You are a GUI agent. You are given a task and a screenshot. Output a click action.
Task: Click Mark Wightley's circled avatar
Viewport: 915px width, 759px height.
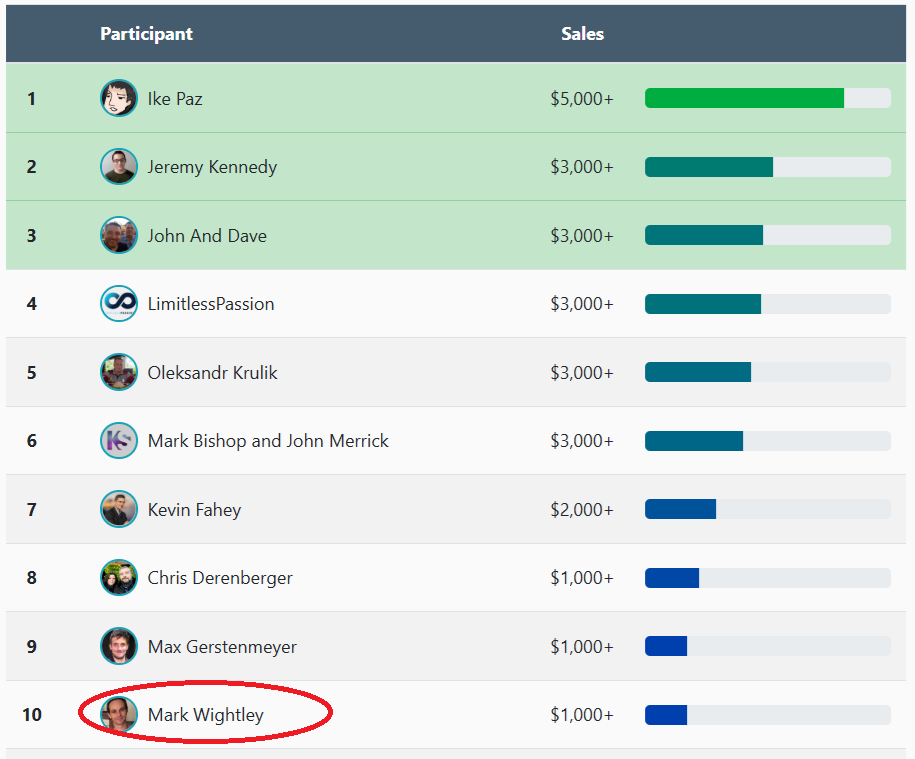119,714
